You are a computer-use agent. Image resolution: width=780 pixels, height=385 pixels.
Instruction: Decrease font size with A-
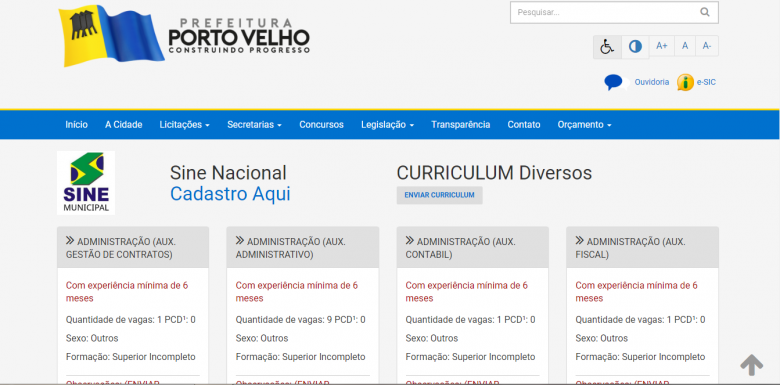(x=707, y=46)
